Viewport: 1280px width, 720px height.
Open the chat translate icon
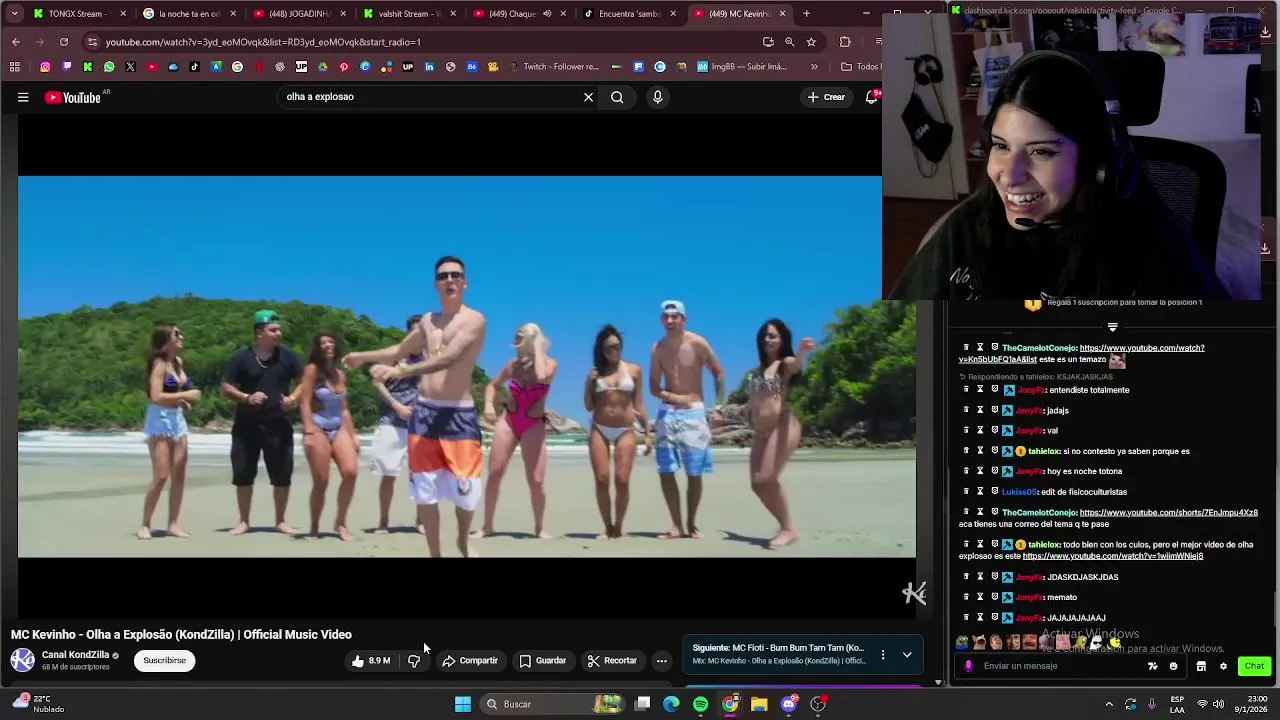1153,666
